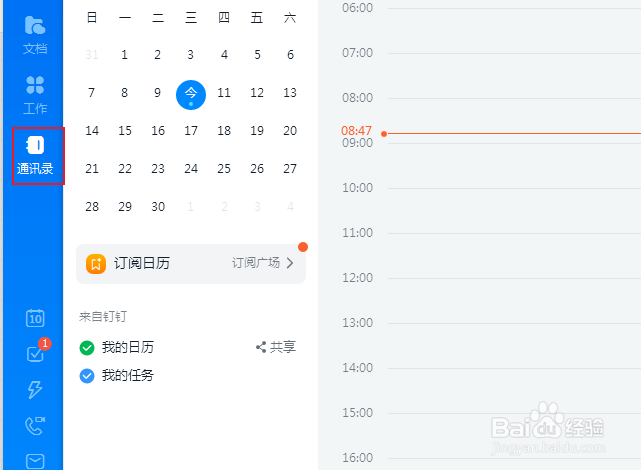This screenshot has width=641, height=470.
Task: Click the lightning bolt sidebar icon
Action: 35,390
